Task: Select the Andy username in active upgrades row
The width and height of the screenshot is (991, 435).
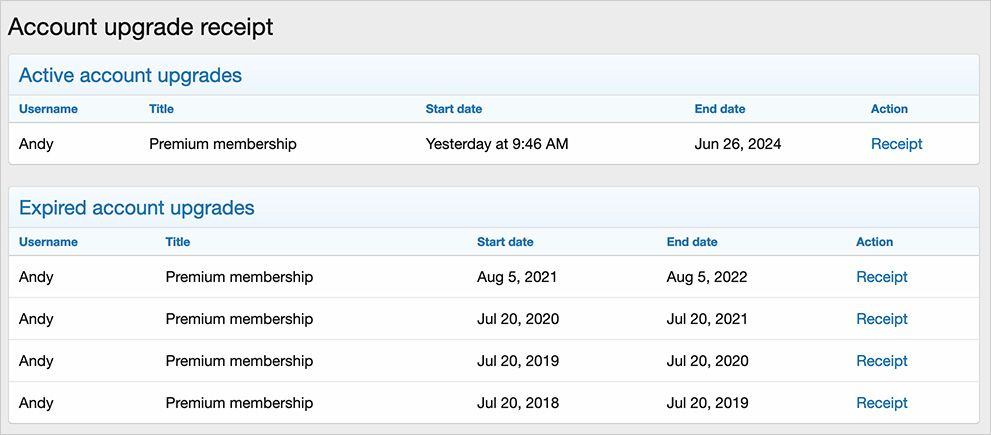Action: click(x=36, y=144)
